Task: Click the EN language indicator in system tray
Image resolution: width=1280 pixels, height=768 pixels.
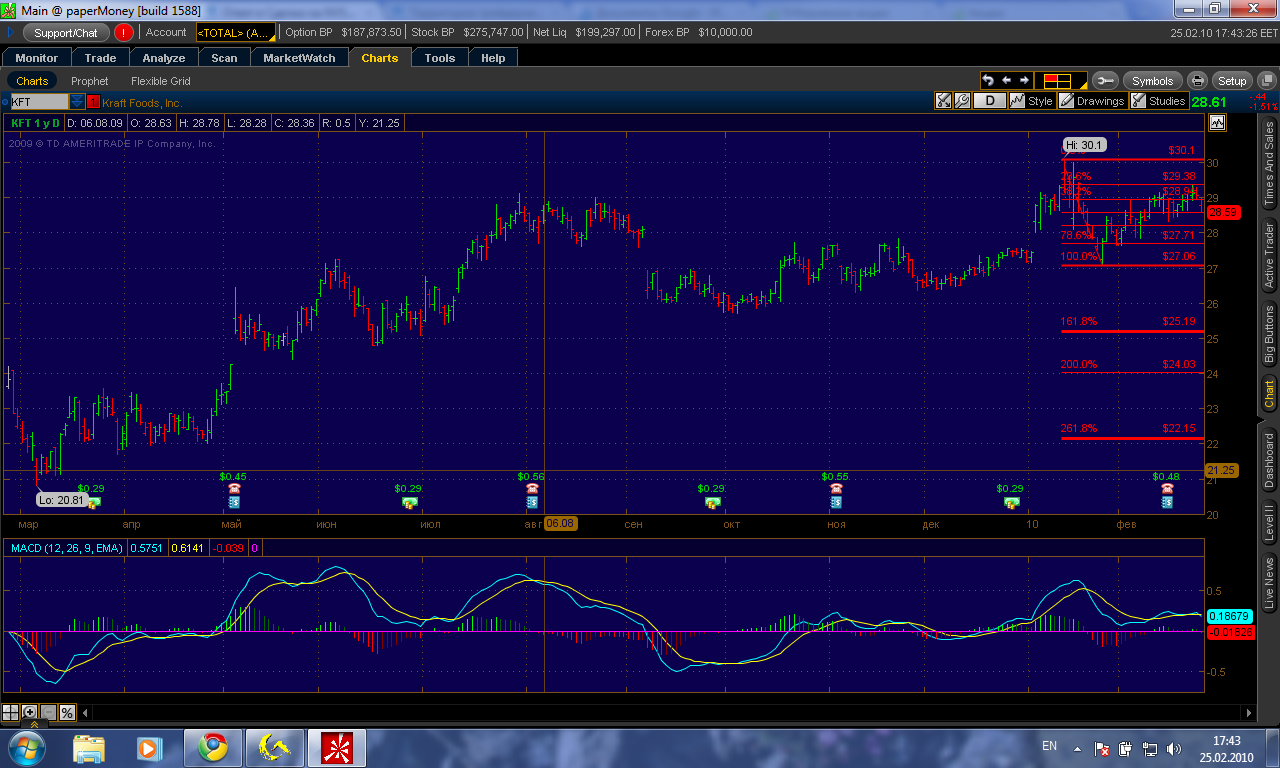Action: pos(1049,746)
